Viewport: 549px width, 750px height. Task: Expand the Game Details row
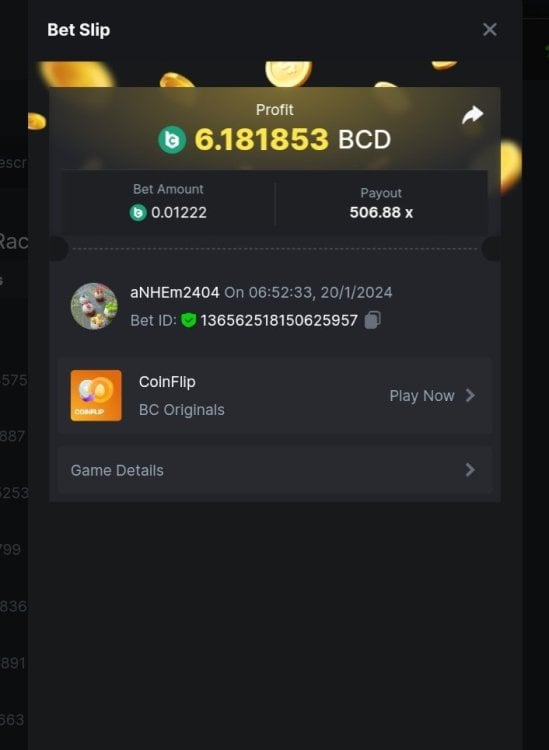274,470
